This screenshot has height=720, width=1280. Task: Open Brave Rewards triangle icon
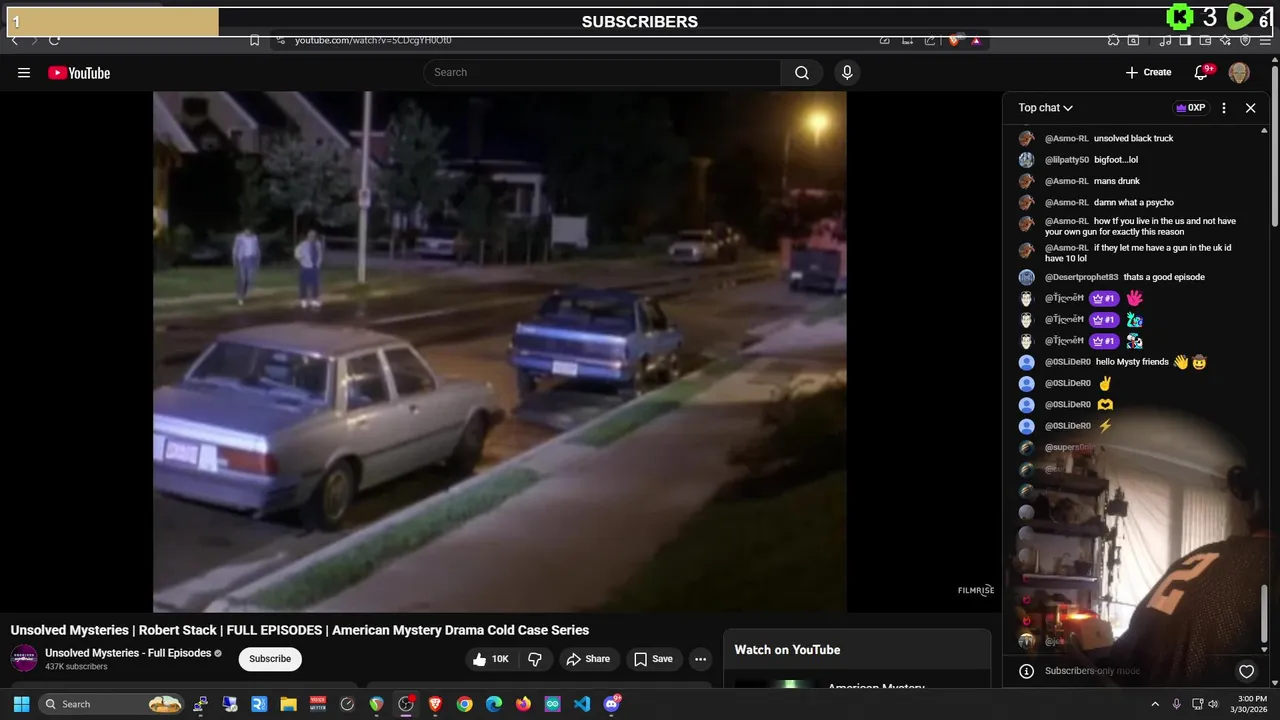click(x=975, y=40)
